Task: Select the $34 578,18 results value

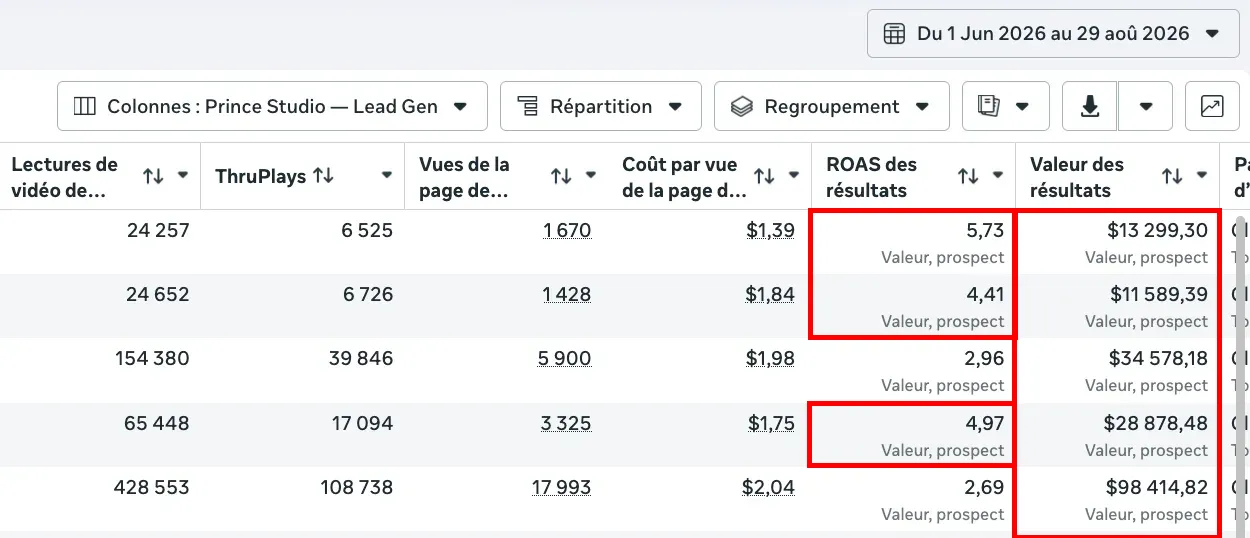Action: tap(1158, 358)
